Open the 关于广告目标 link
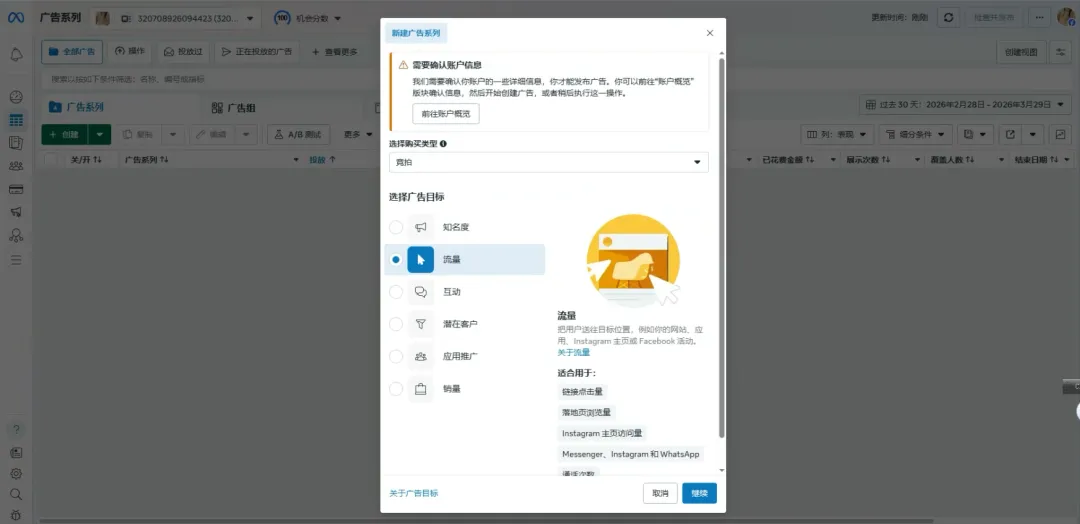Image resolution: width=1080 pixels, height=524 pixels. pyautogui.click(x=413, y=493)
